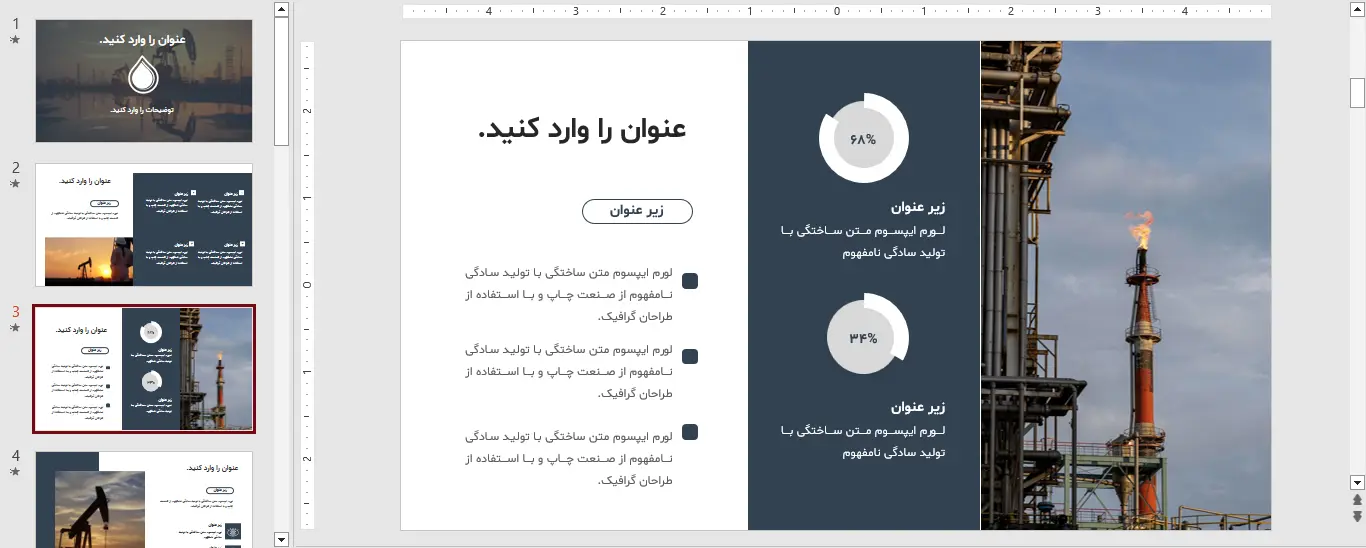
Task: Select the first square bullet marker
Action: point(689,281)
